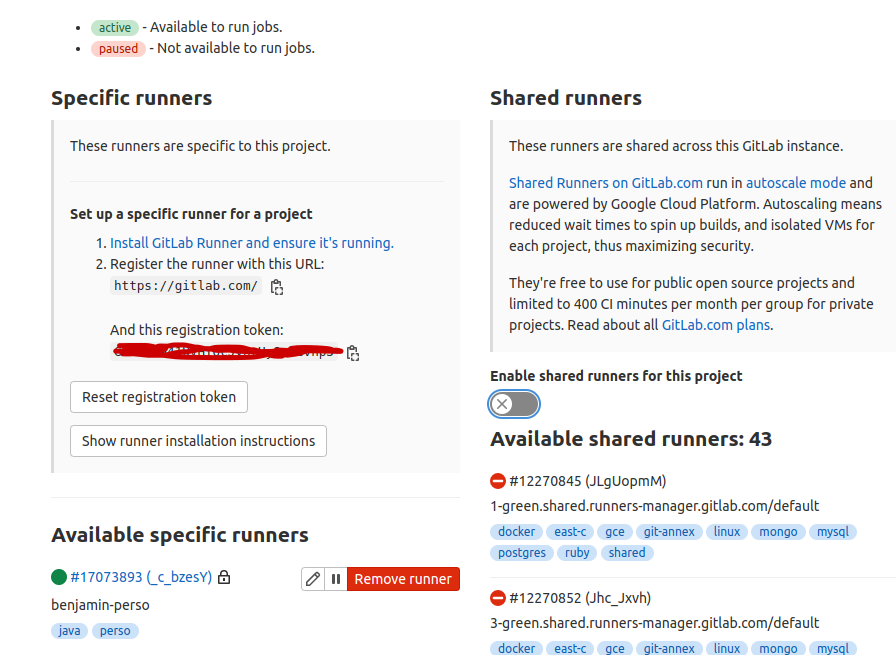
Task: Open runner #17073893 (_c_bzesY) details
Action: (141, 577)
